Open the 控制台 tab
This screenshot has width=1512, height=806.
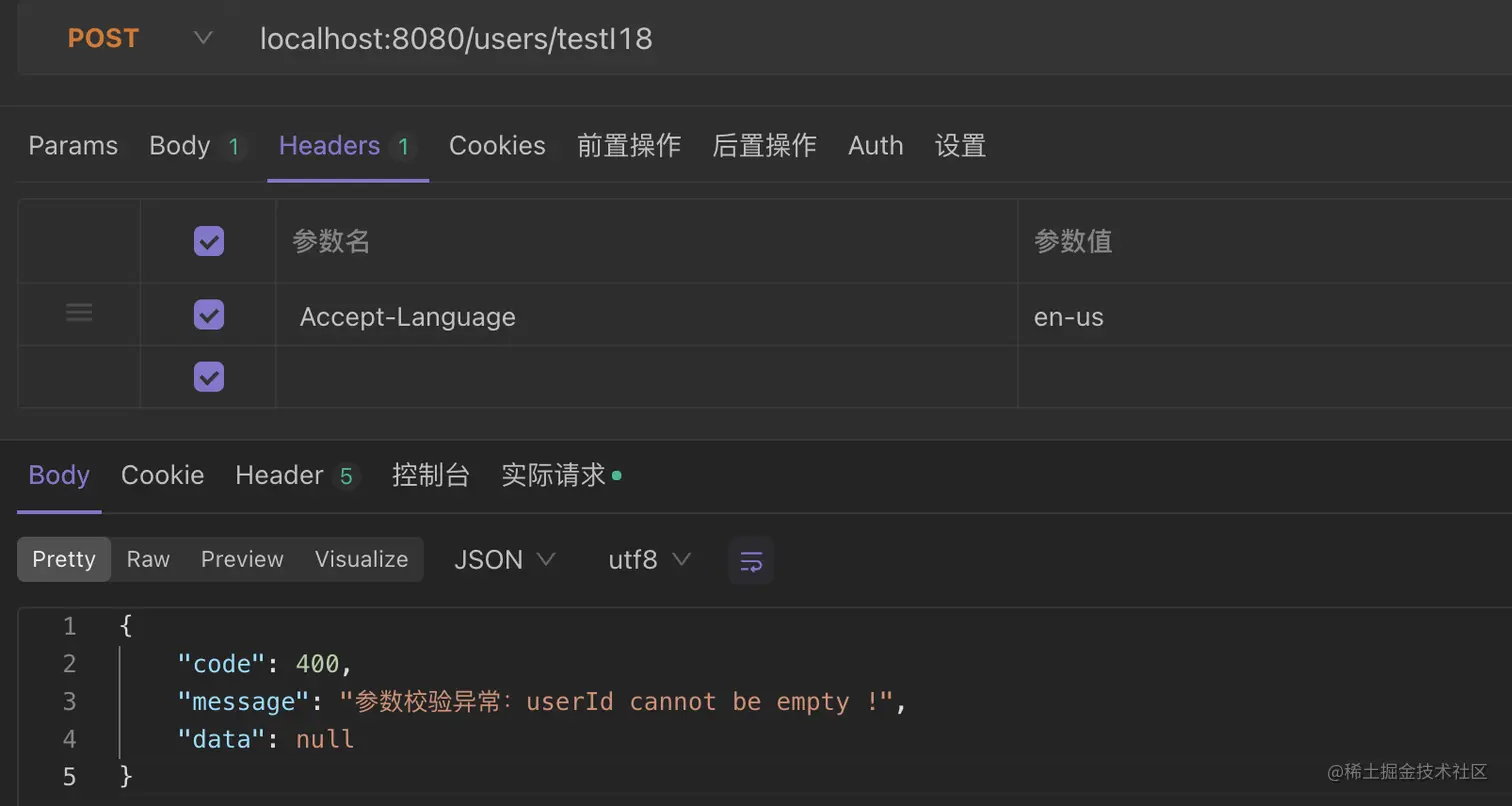pos(431,475)
